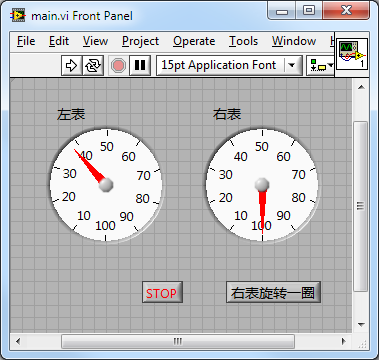
Task: Click the STOP button
Action: tap(162, 292)
